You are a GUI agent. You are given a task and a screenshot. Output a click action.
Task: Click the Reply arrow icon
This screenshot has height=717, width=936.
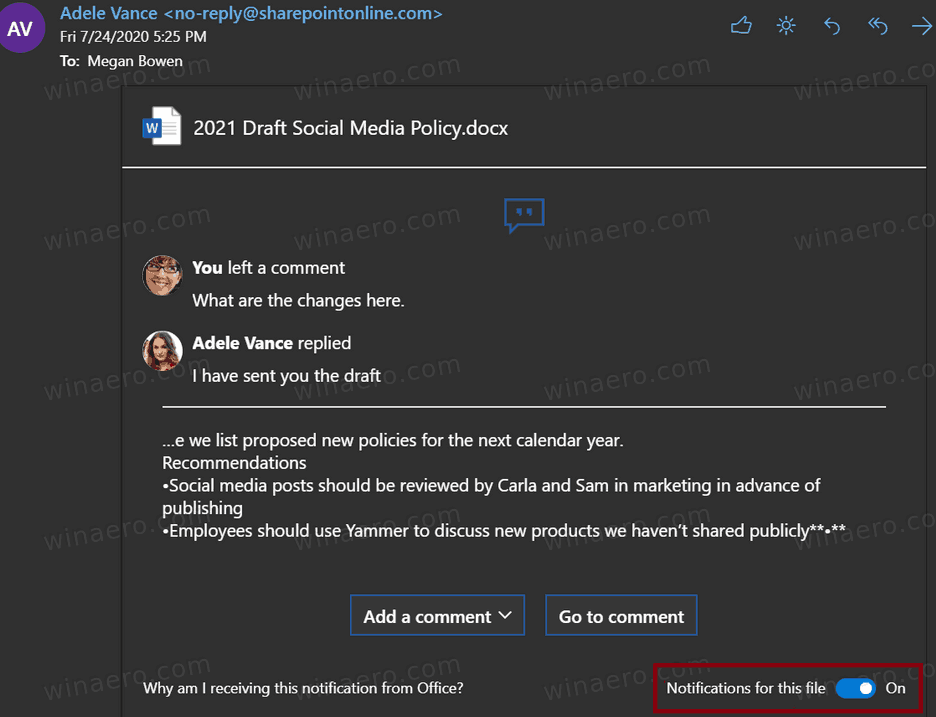tap(832, 26)
